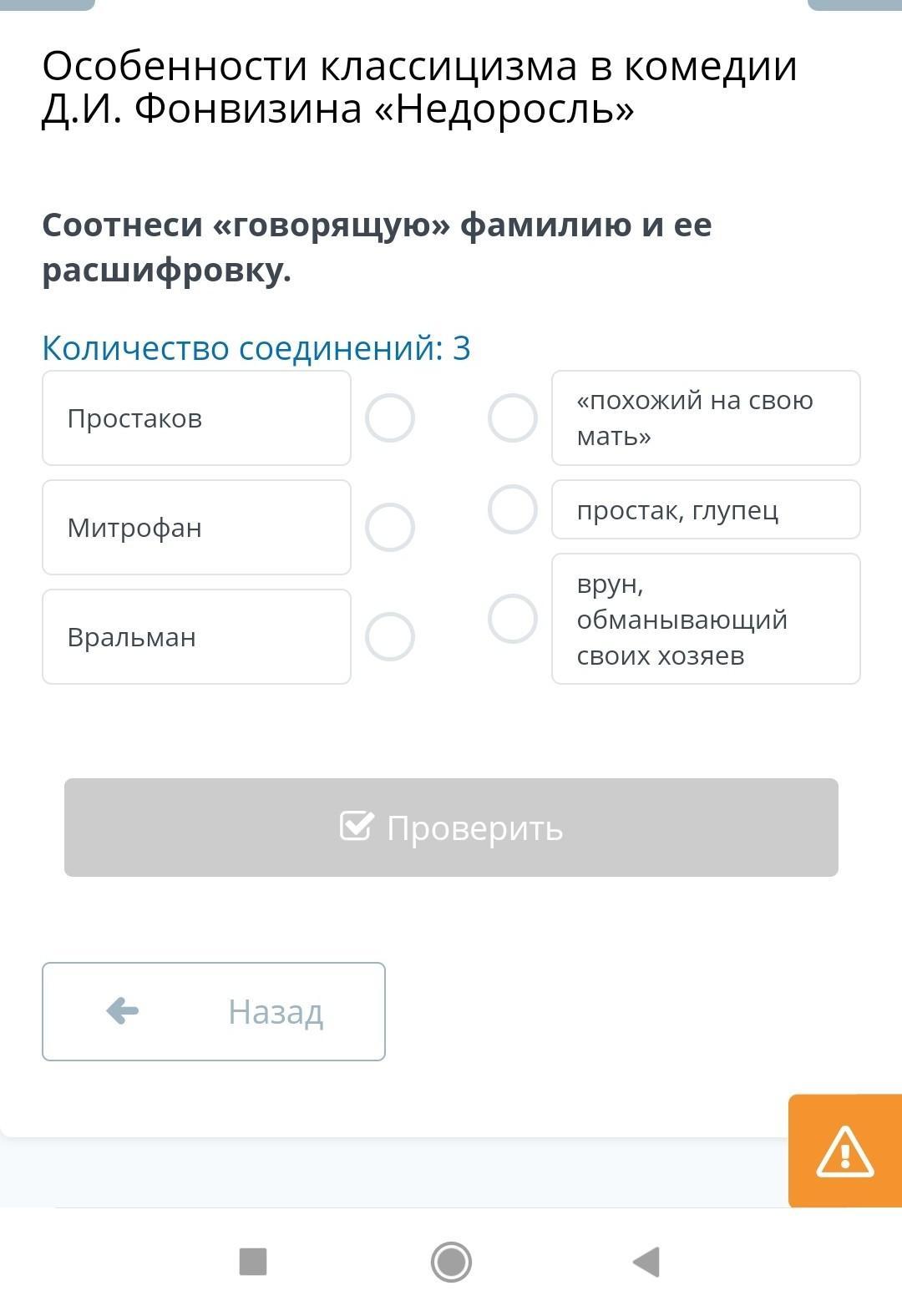Click the врун, обманывающий своих хозяев card

pos(706,619)
